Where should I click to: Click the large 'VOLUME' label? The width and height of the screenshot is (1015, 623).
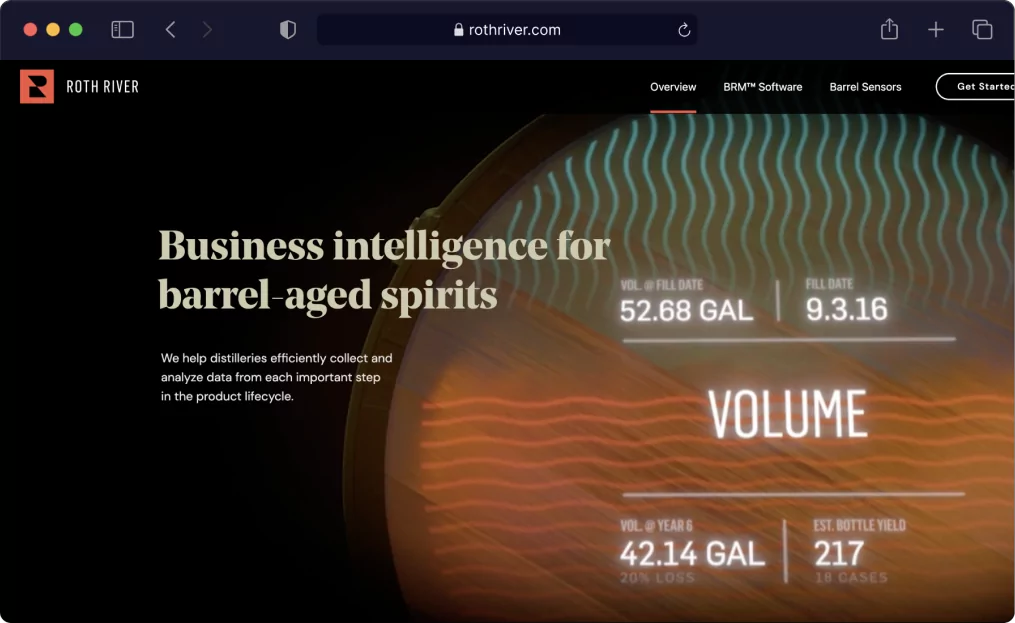coord(787,414)
